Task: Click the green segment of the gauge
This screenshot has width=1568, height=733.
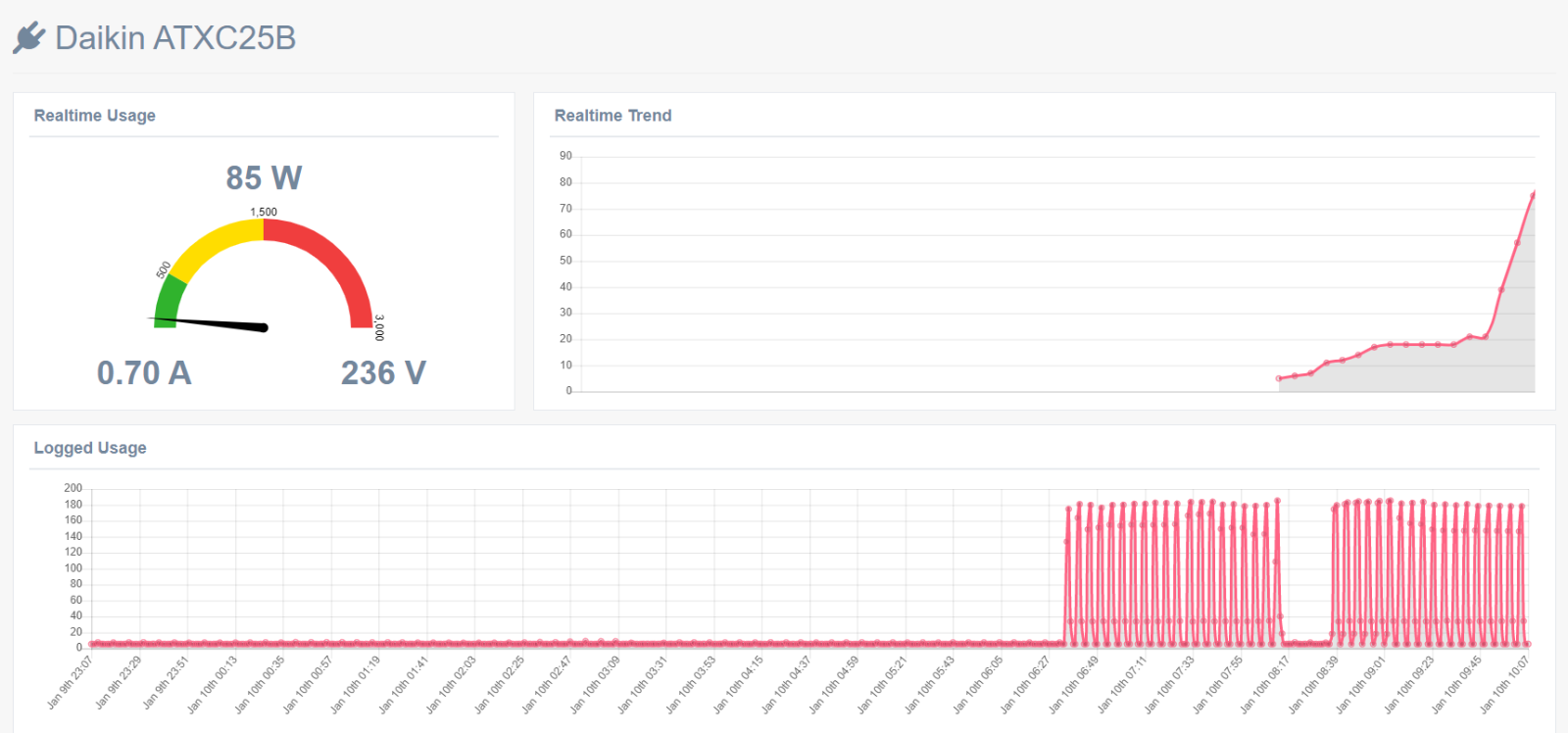Action: click(x=168, y=302)
